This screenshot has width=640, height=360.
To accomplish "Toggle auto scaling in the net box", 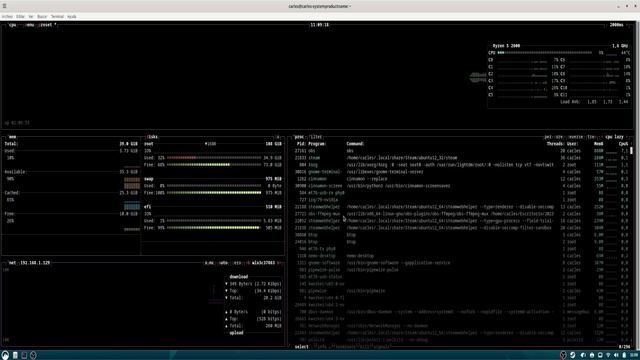I will point(224,263).
